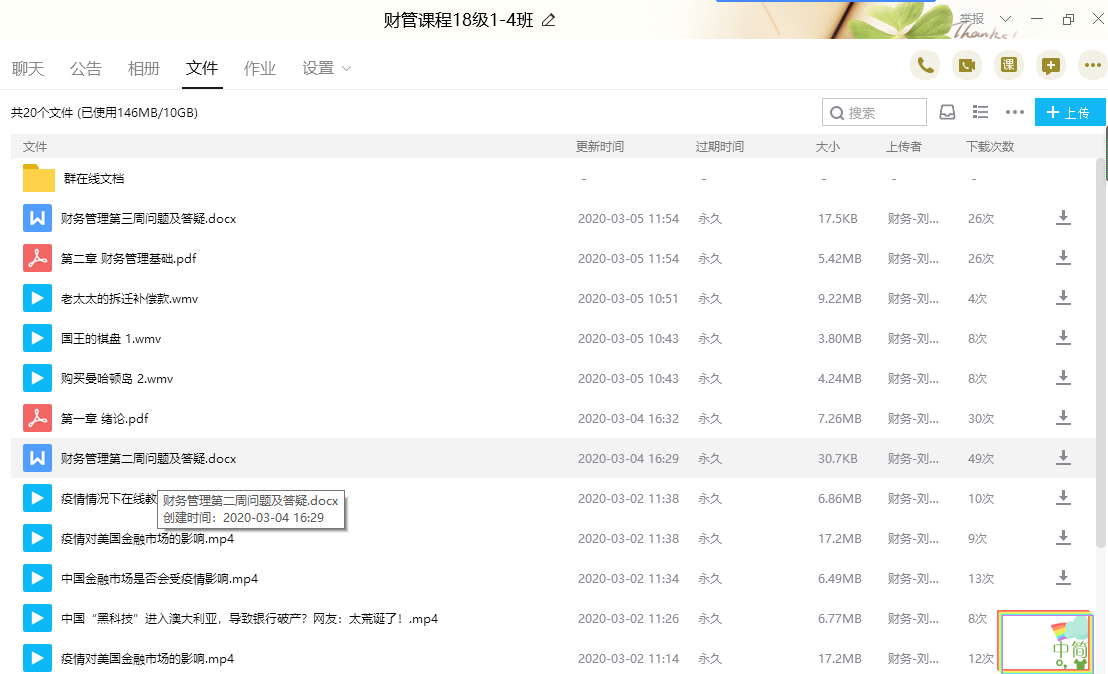This screenshot has height=674, width=1108.
Task: Click the storage text 共20个文件
Action: [105, 112]
